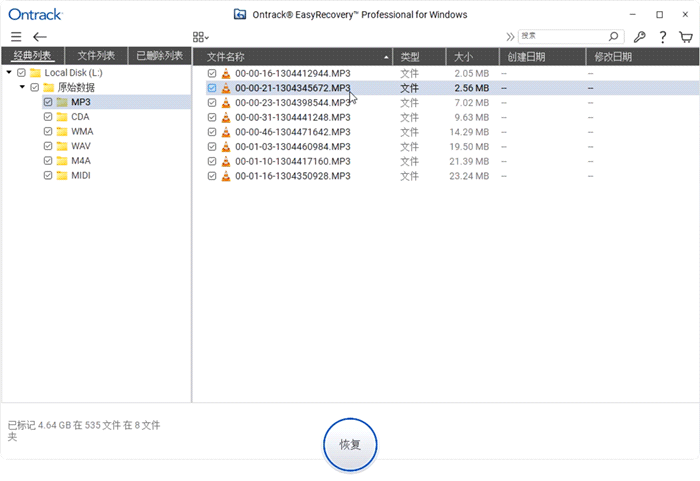This screenshot has width=700, height=481.
Task: Sort by 文件名称 column header
Action: click(292, 57)
